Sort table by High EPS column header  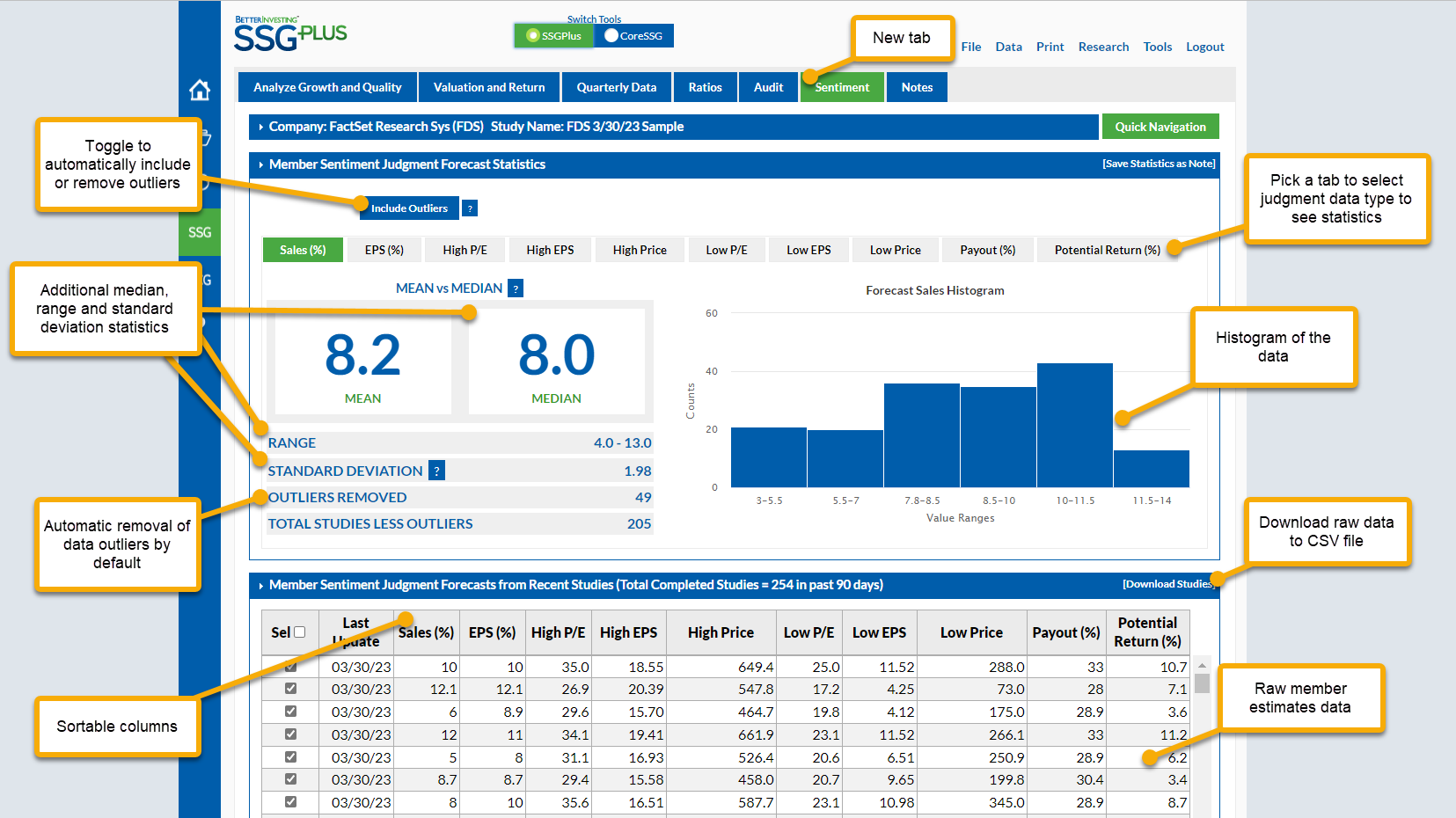(628, 632)
